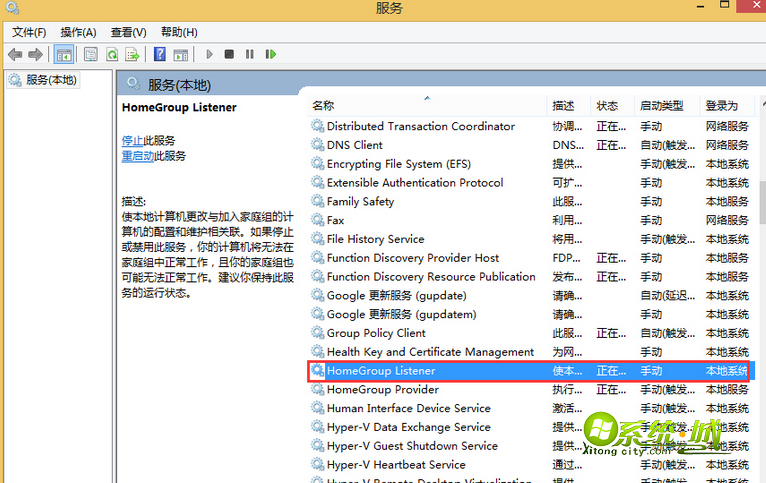This screenshot has height=483, width=766.
Task: Open the 文件(F) menu
Action: [29, 32]
